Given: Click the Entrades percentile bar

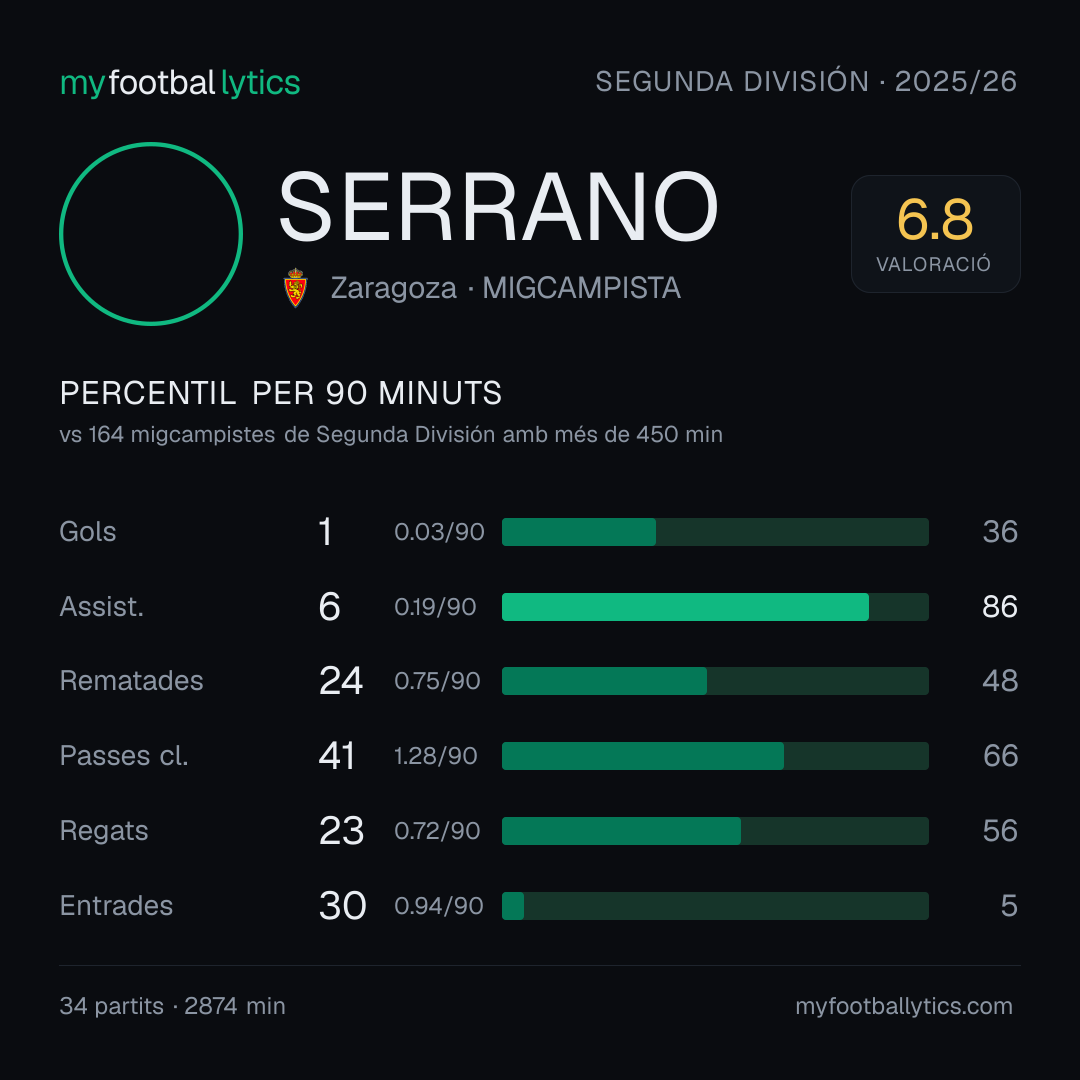Looking at the screenshot, I should 715,906.
